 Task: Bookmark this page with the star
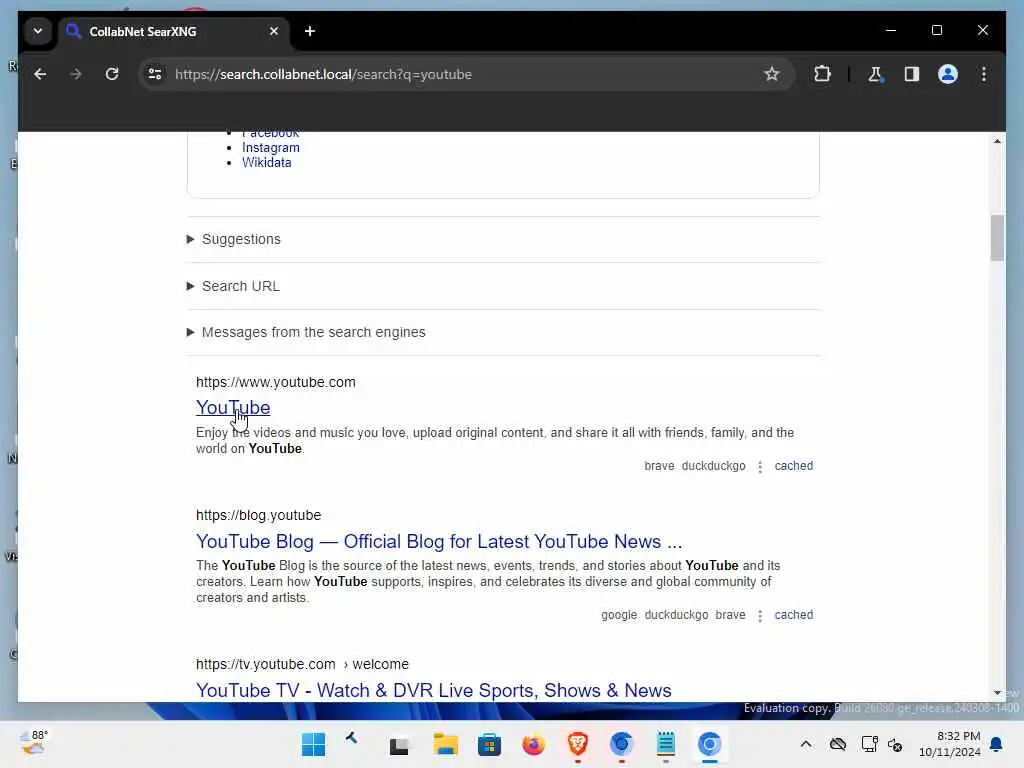point(772,74)
